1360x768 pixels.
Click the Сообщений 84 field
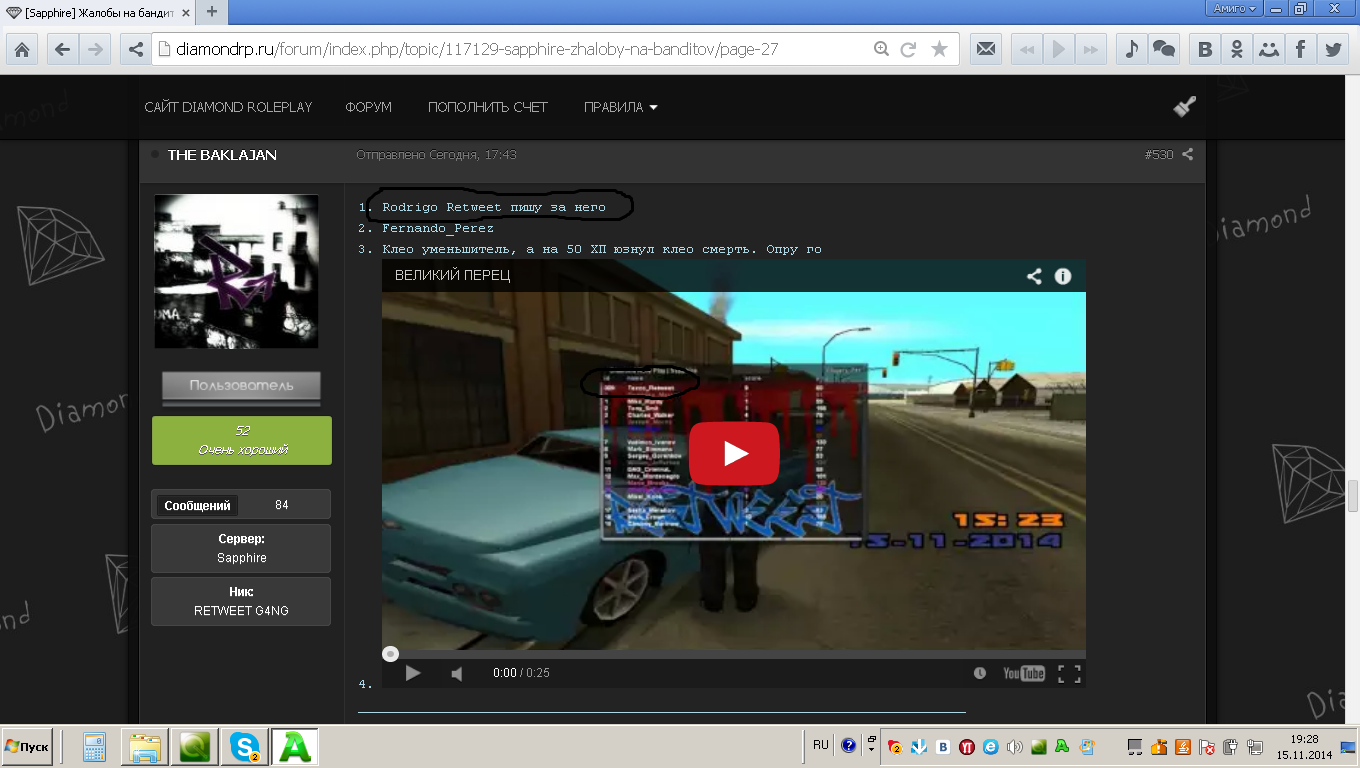pos(241,505)
